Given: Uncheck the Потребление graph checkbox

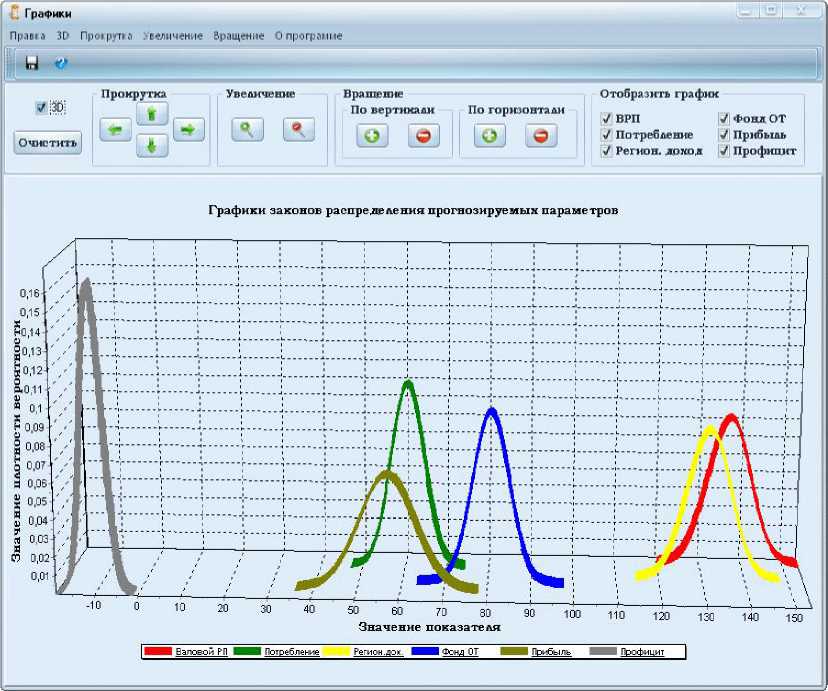Looking at the screenshot, I should [606, 135].
